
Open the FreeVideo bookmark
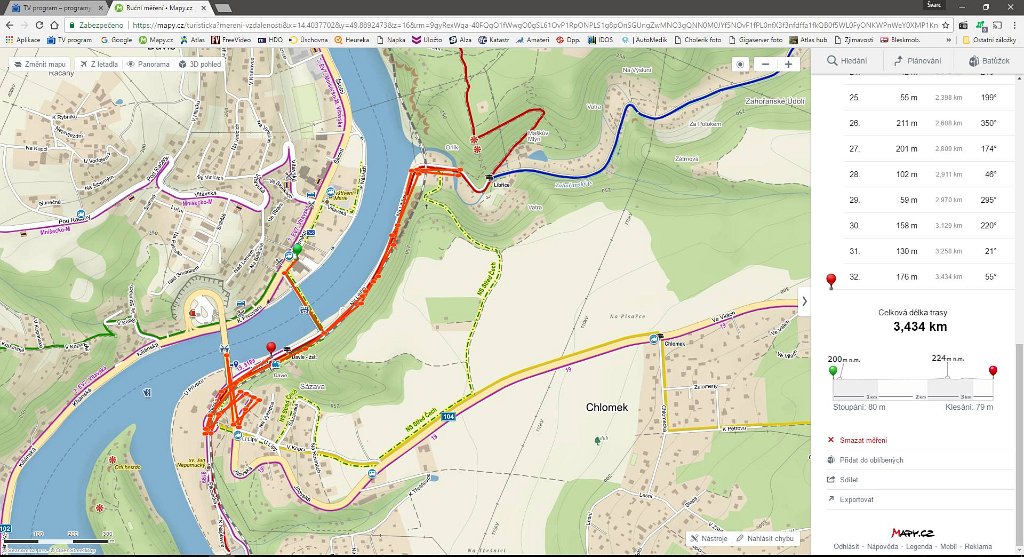(231, 40)
